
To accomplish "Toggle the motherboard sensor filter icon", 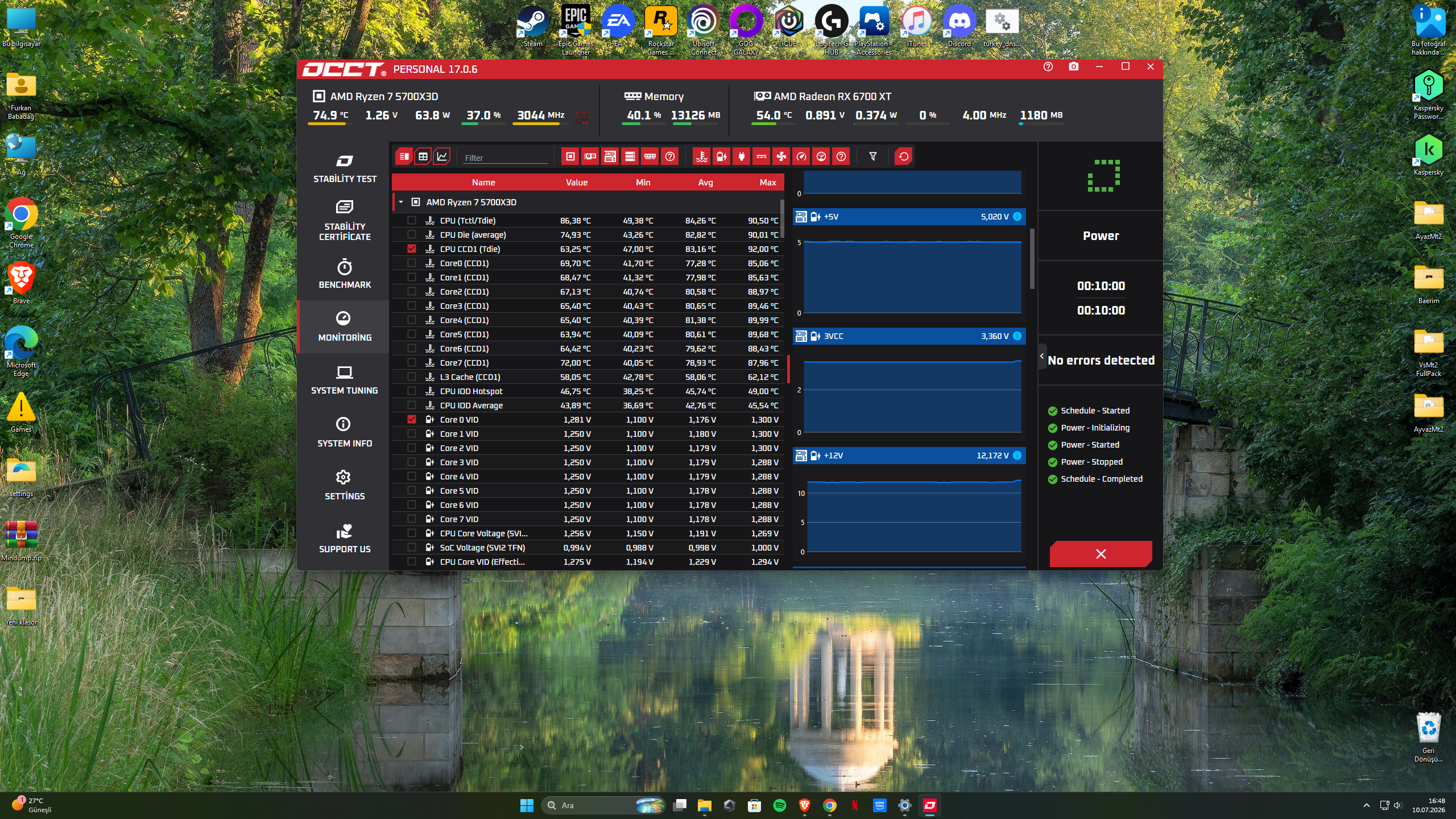I will [610, 156].
